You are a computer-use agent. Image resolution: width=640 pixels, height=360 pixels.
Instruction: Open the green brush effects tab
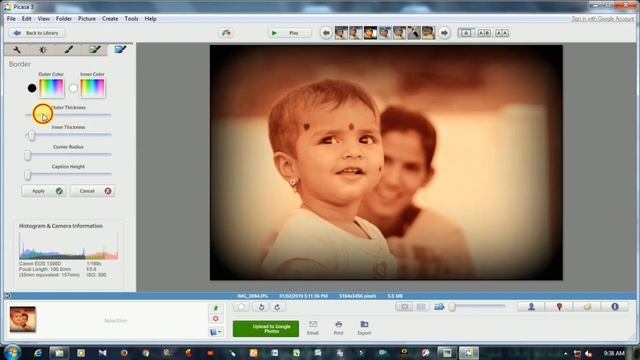point(95,50)
